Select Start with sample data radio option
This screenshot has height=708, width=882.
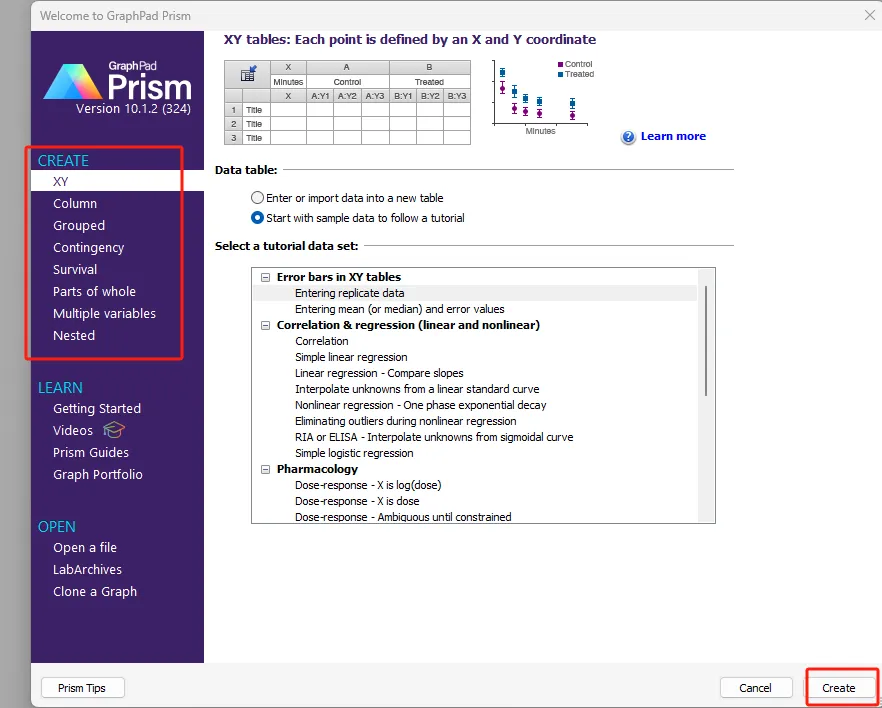coord(258,218)
